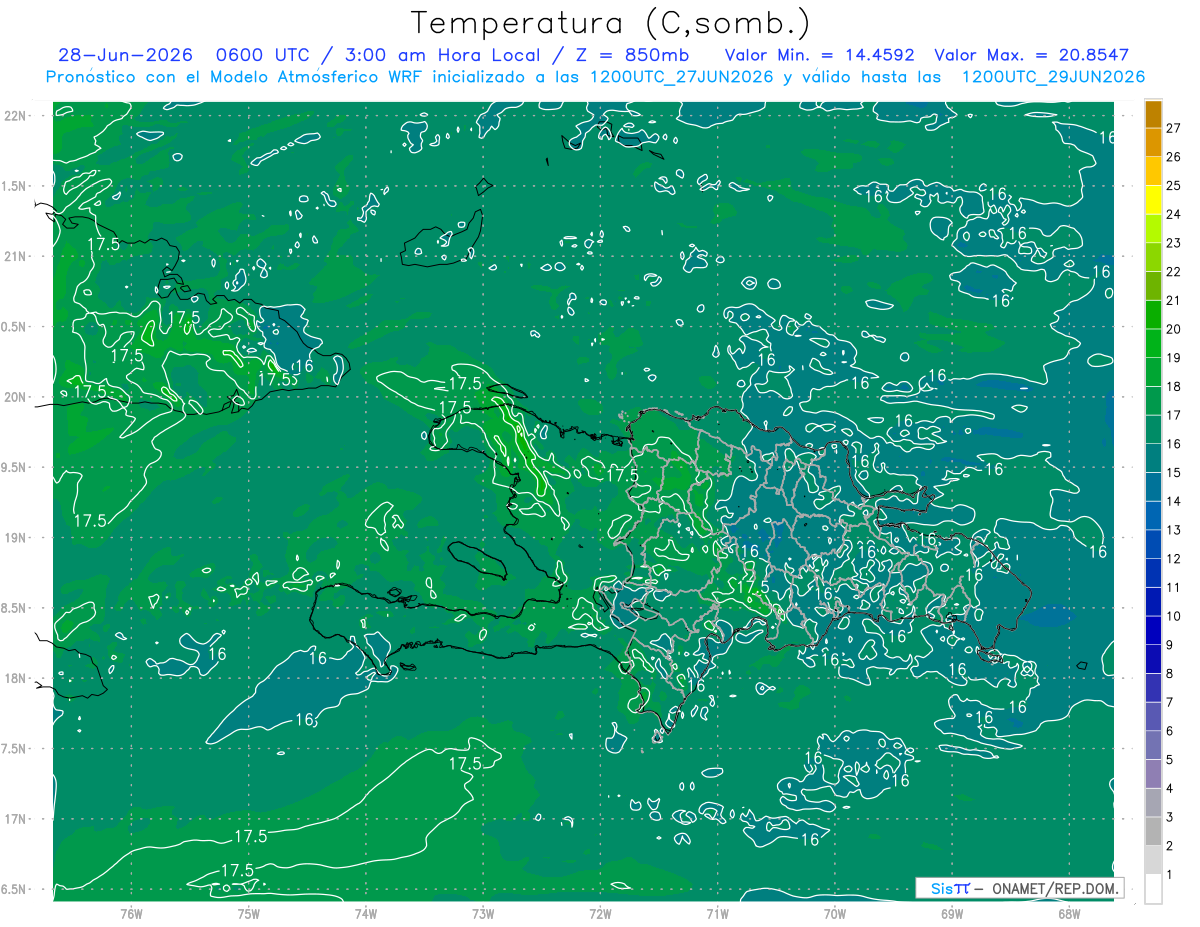Click the '0600 UTC' time text

pyautogui.click(x=263, y=55)
